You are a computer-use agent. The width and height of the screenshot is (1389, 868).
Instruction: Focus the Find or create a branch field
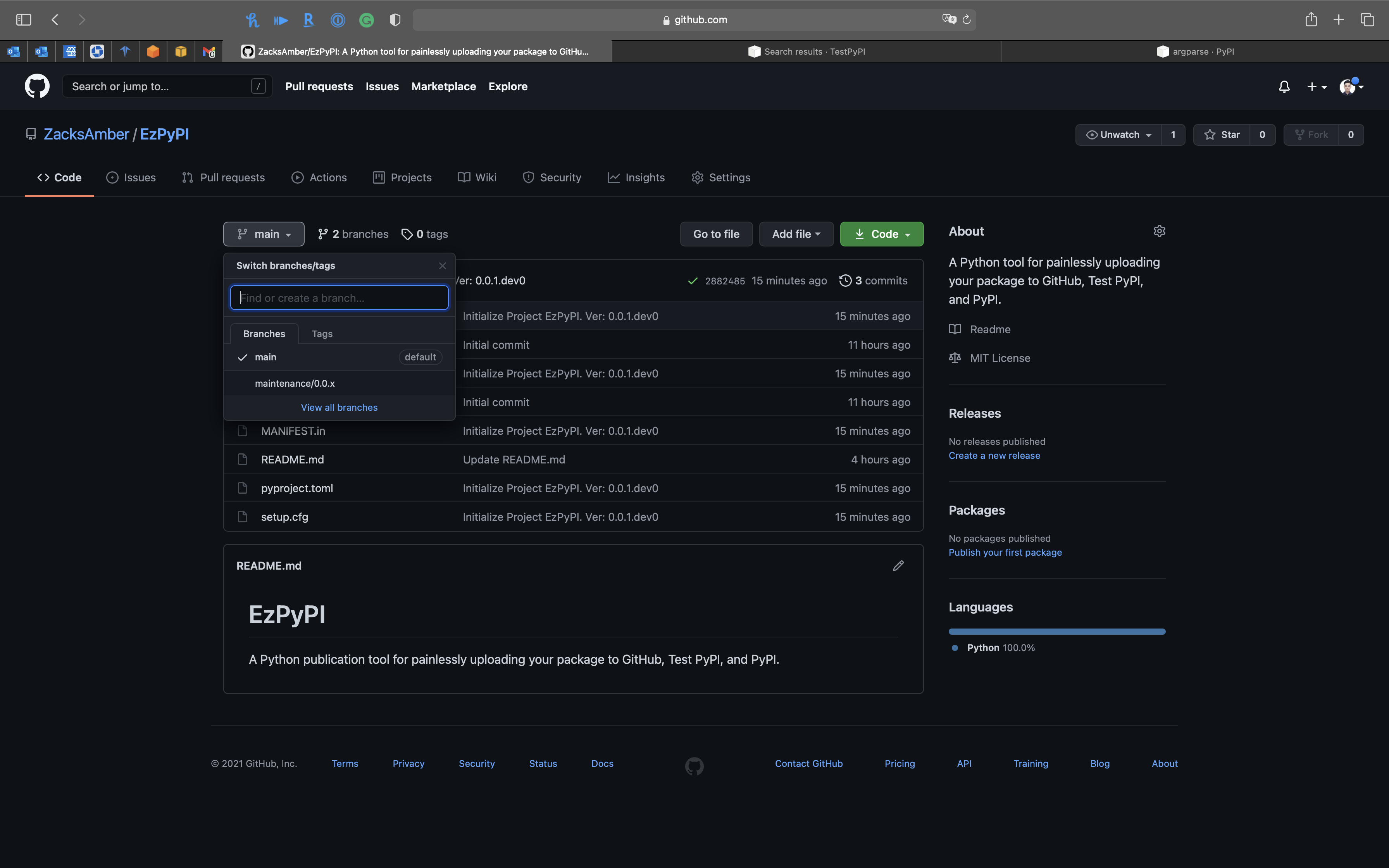click(x=339, y=298)
